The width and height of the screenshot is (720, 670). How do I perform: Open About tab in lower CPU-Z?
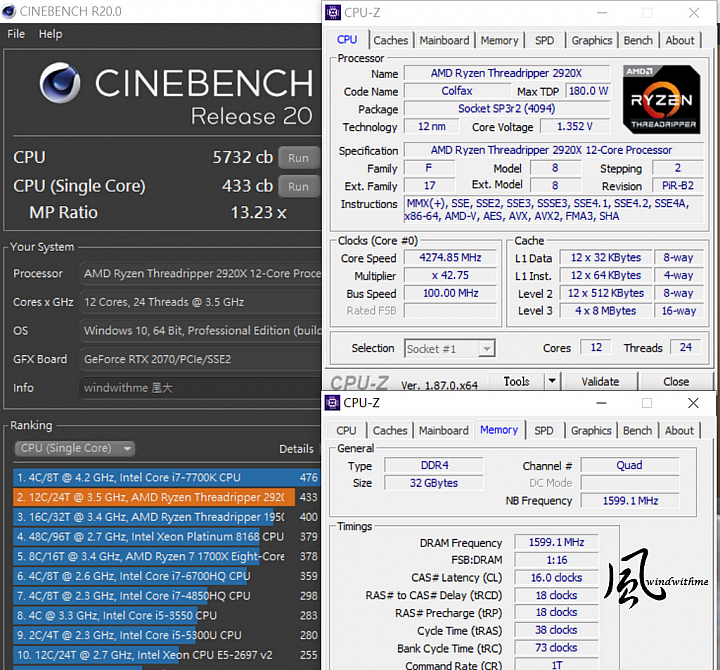coord(679,431)
